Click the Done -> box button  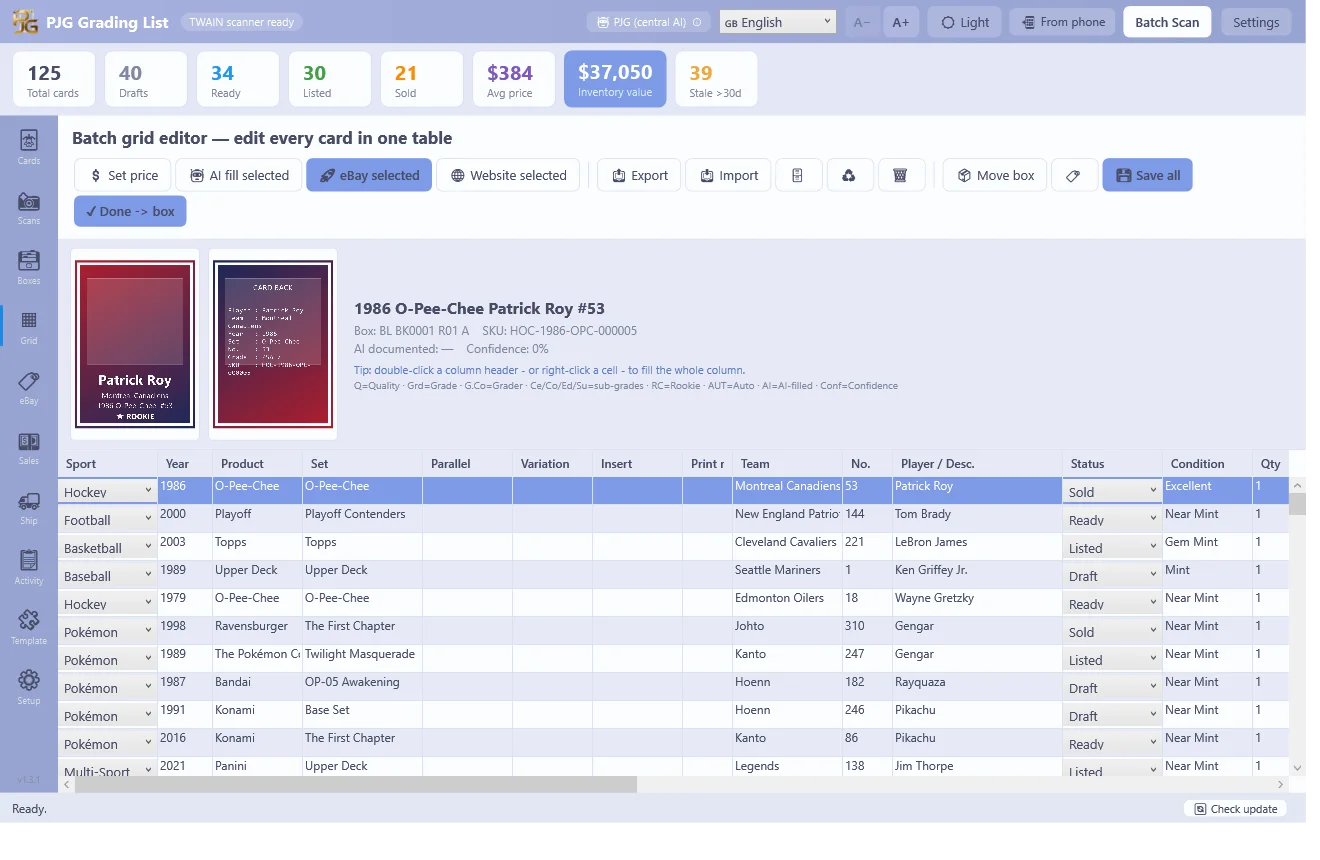[x=130, y=211]
